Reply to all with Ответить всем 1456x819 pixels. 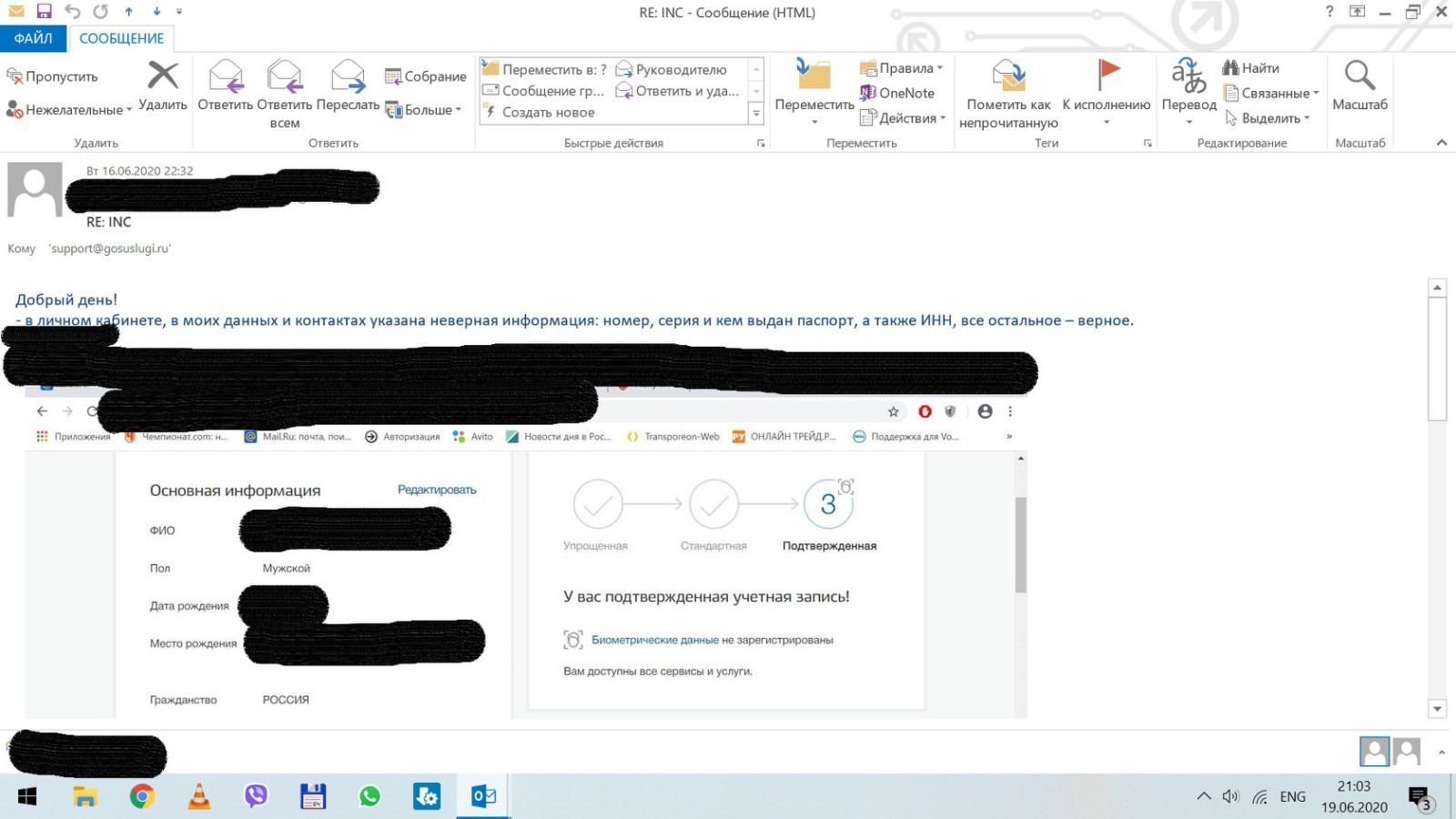pos(285,94)
